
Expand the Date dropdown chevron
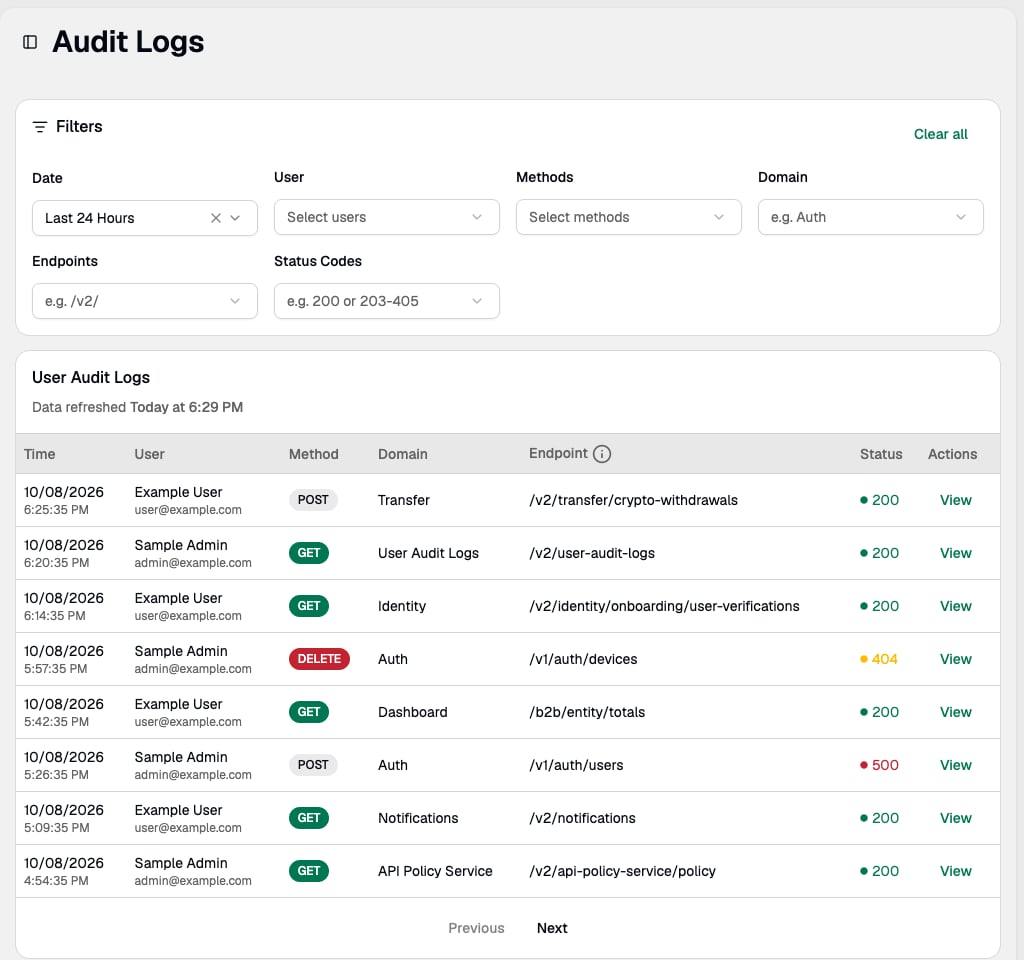click(235, 218)
